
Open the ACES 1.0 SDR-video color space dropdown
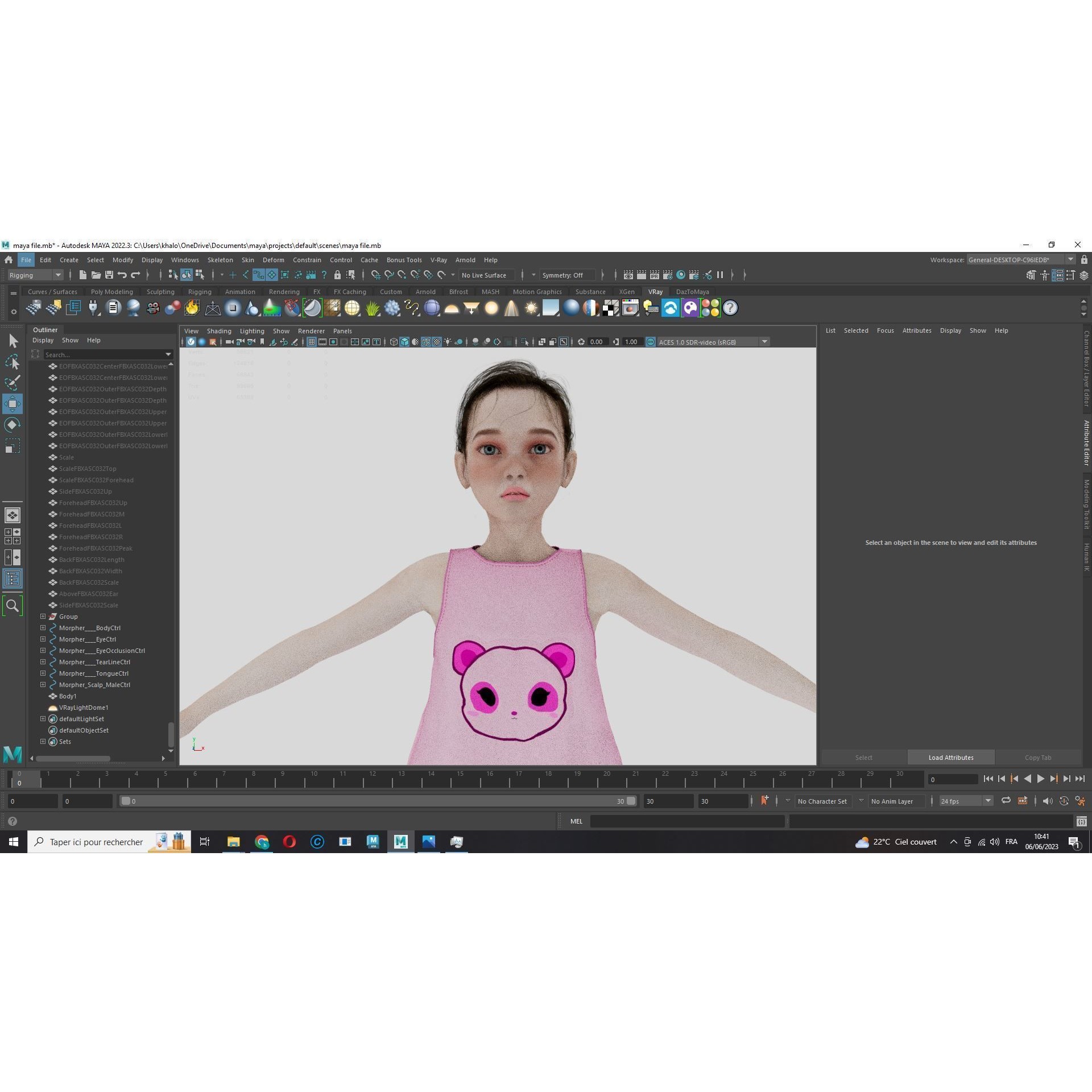764,342
